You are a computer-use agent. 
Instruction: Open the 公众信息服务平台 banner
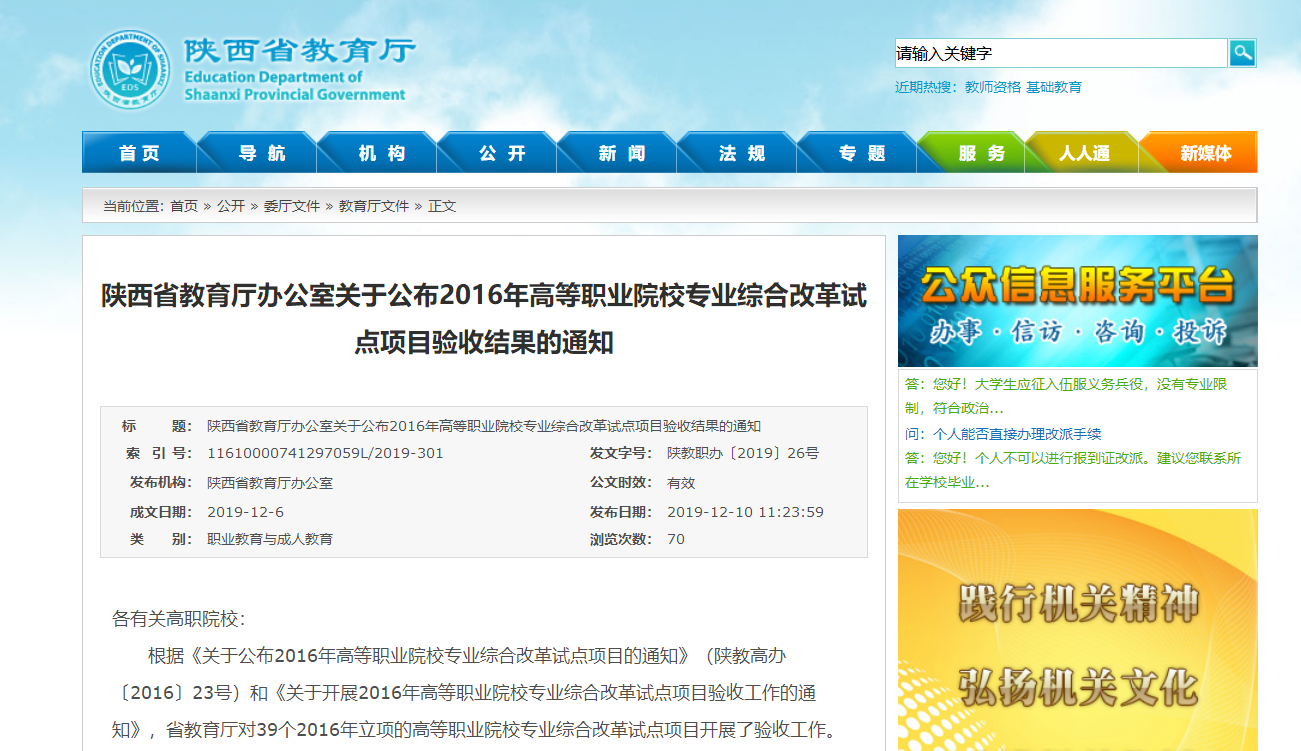coord(1077,301)
